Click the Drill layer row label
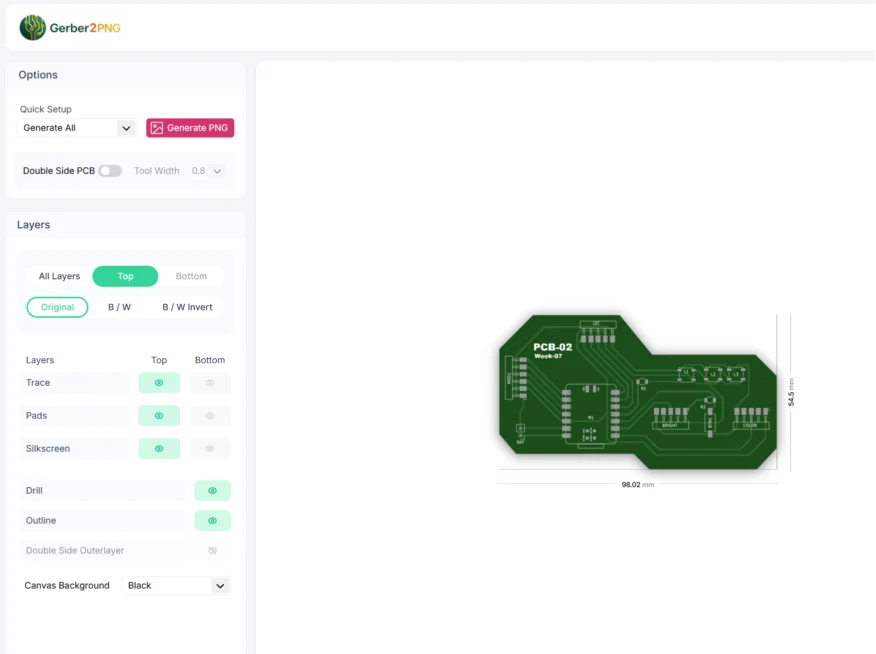Viewport: 876px width, 654px height. pyautogui.click(x=34, y=490)
